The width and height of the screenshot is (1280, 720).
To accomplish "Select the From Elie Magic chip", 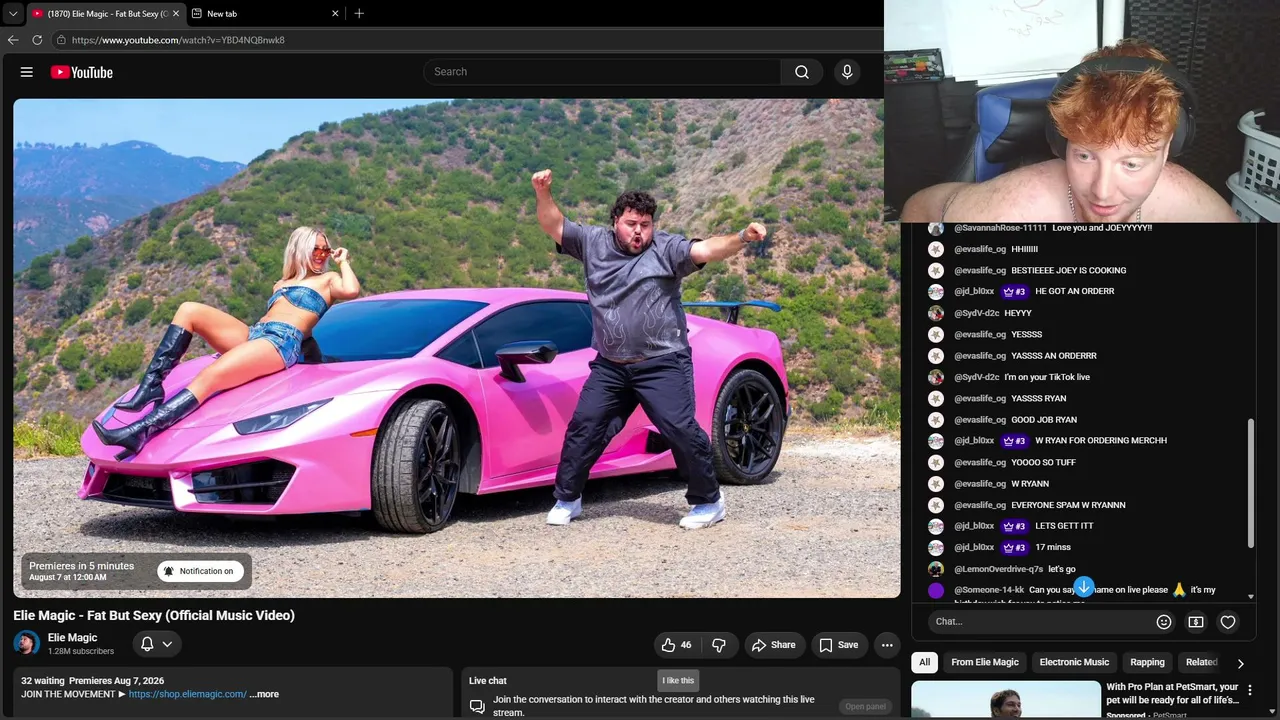I will point(985,662).
